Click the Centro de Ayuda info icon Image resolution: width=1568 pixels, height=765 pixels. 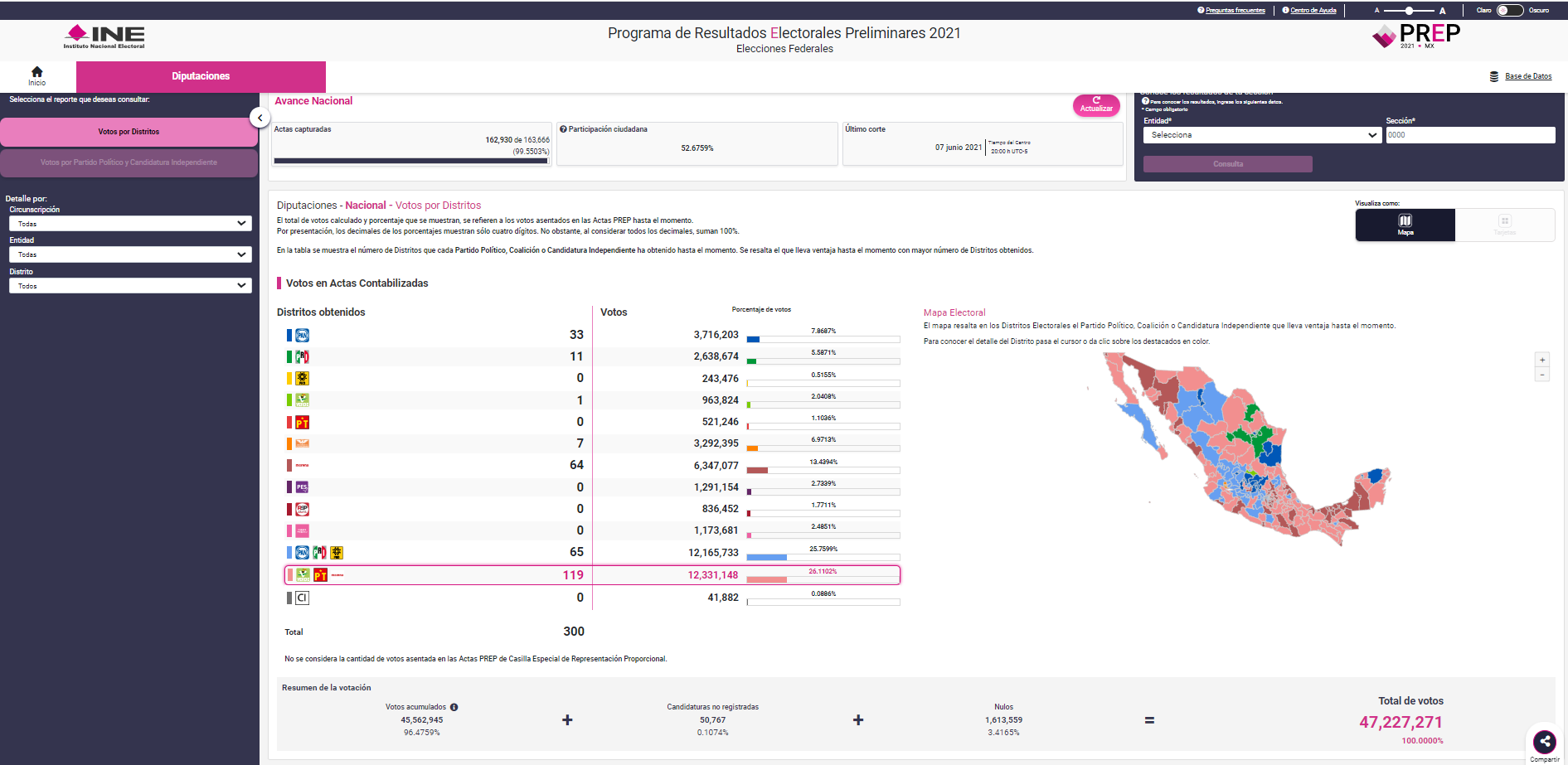click(x=1285, y=11)
